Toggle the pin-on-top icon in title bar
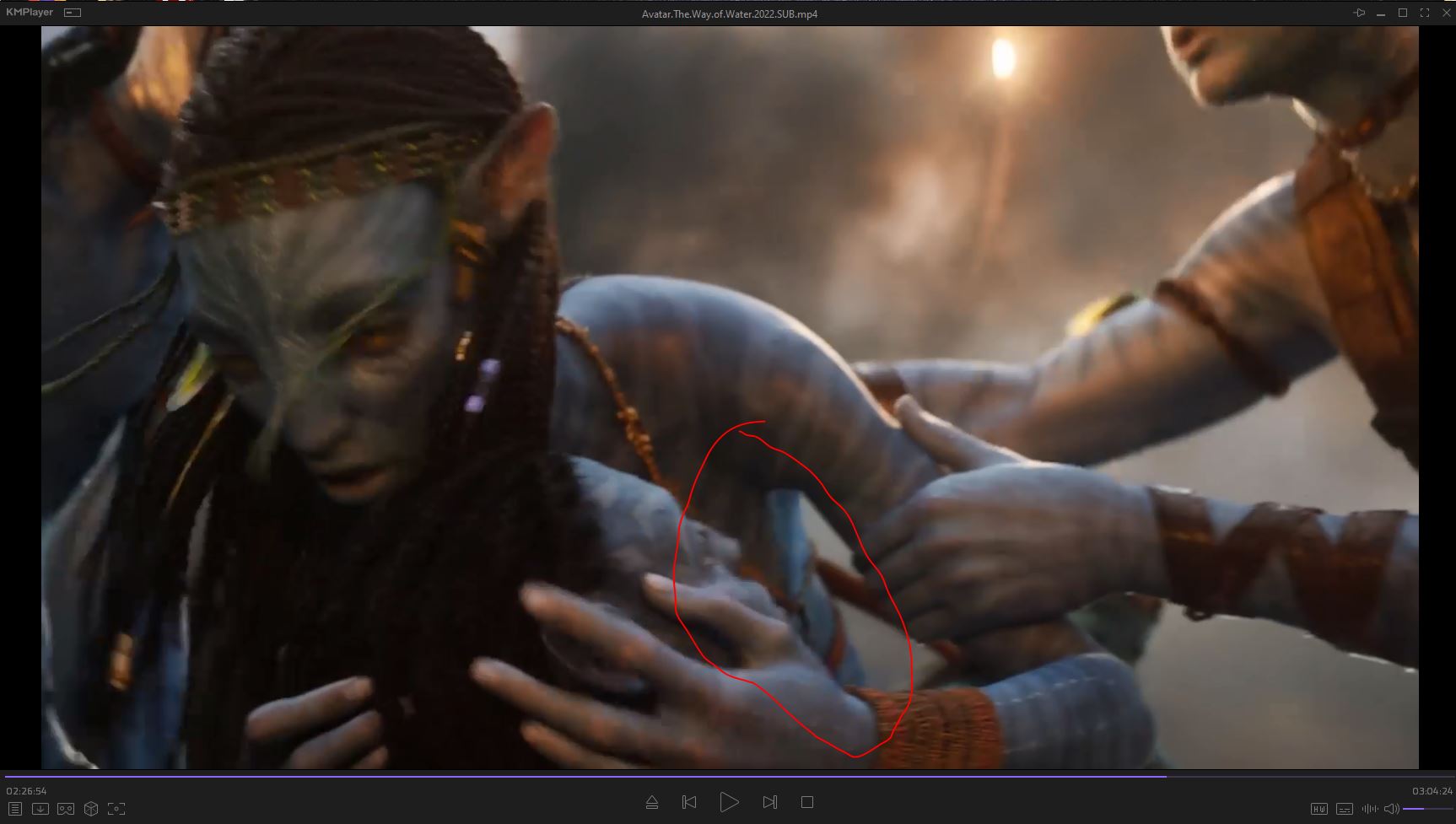This screenshot has height=824, width=1456. click(1358, 13)
